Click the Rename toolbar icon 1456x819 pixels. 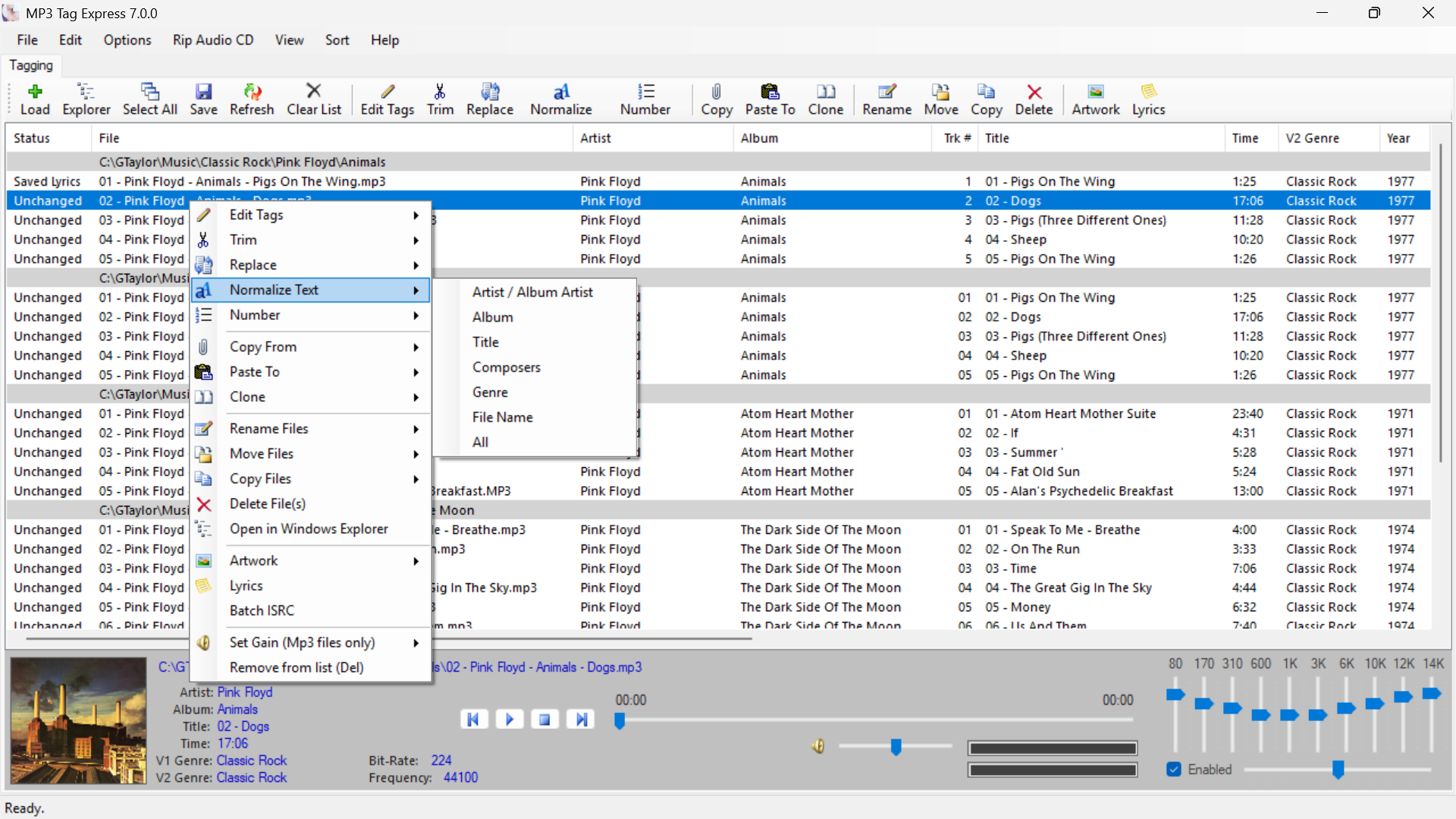click(x=886, y=99)
